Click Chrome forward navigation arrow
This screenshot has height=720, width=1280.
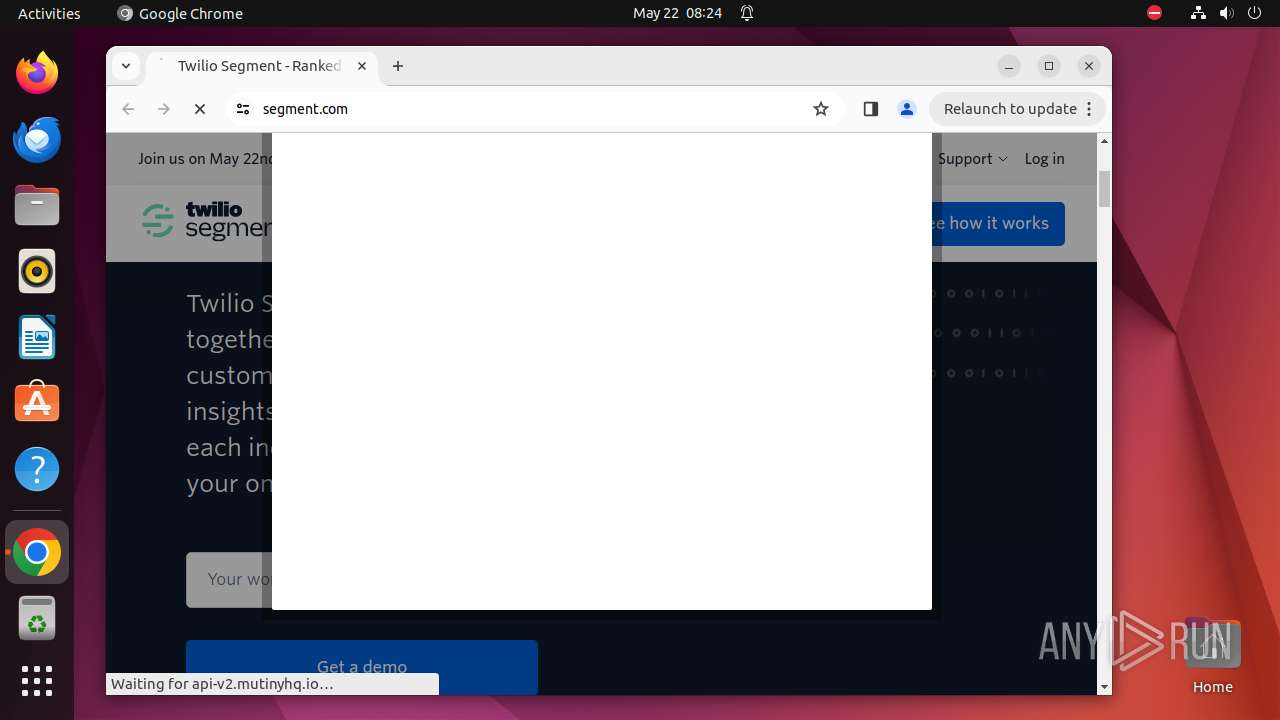coord(164,109)
